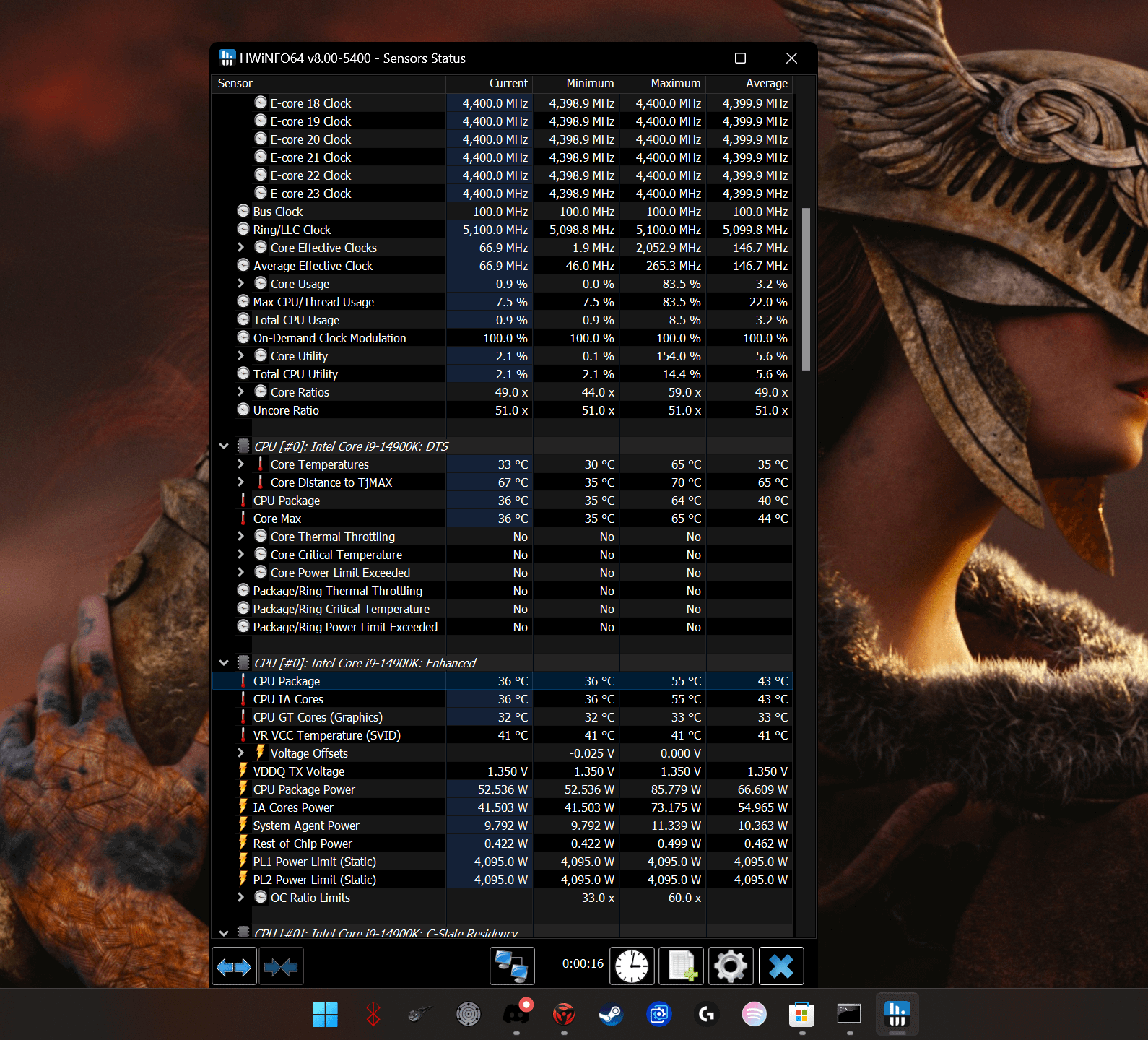The height and width of the screenshot is (1040, 1148).
Task: Expand the Core Power Limit Exceeded row
Action: point(241,572)
